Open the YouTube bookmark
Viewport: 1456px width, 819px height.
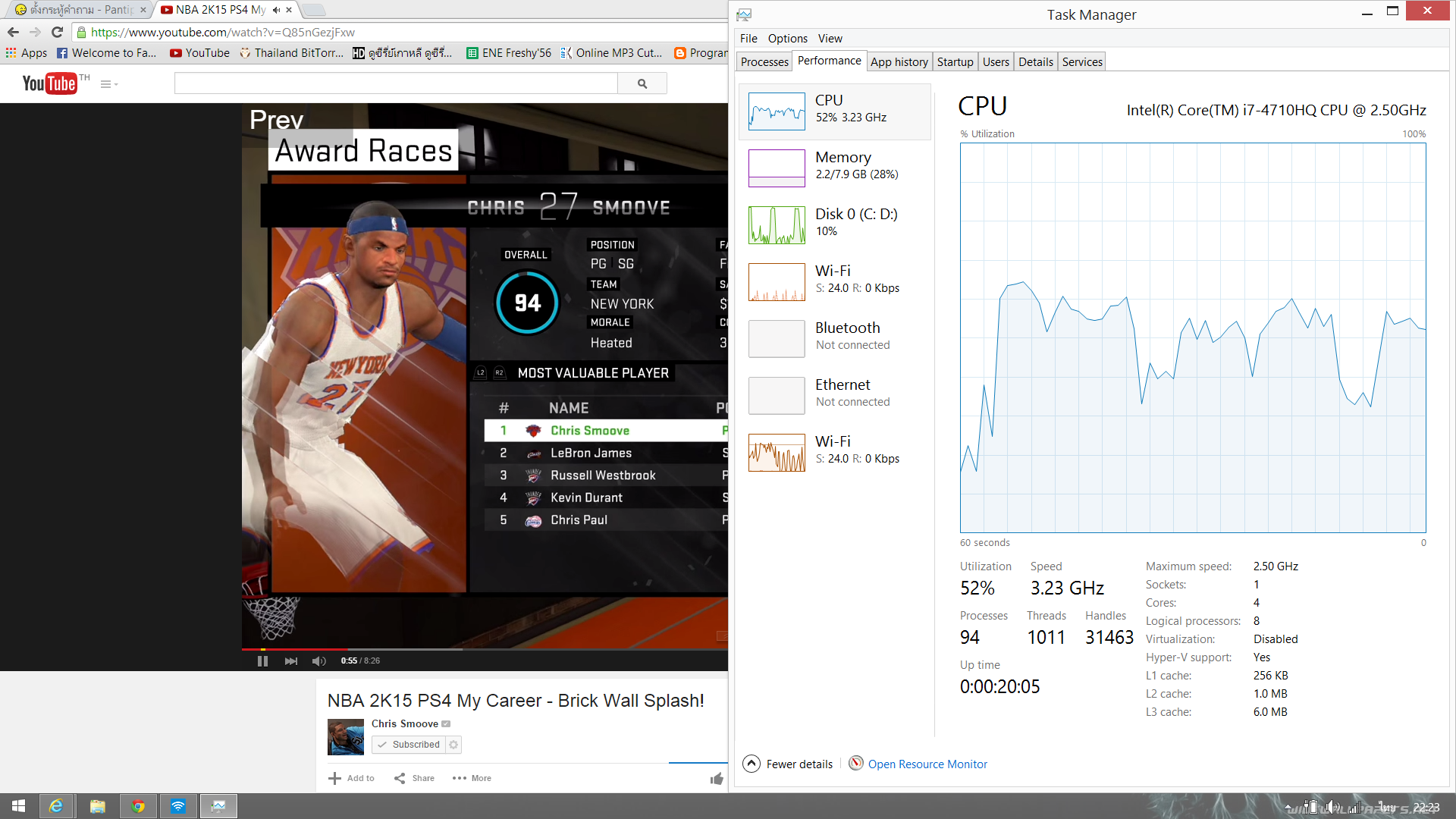point(200,52)
